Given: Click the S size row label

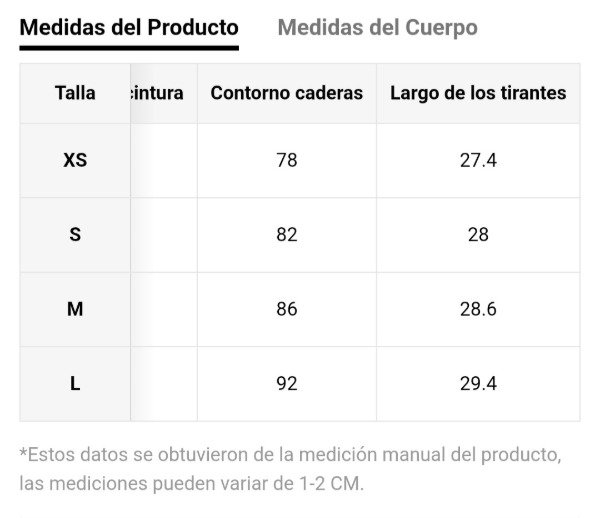Looking at the screenshot, I should click(75, 234).
